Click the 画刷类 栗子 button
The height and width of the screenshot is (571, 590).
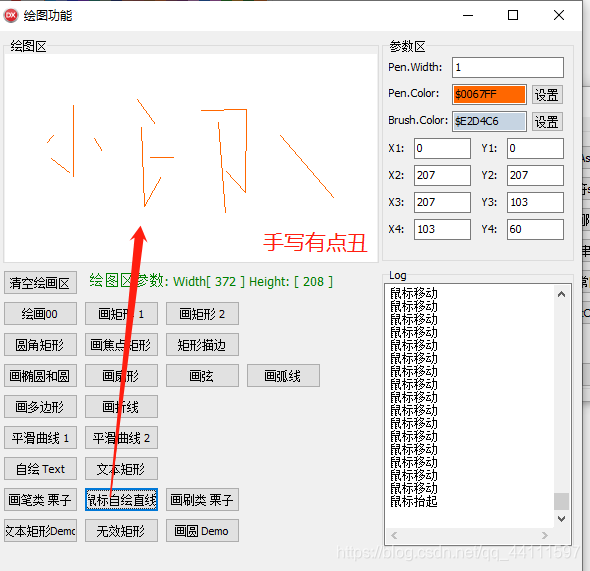pyautogui.click(x=202, y=500)
